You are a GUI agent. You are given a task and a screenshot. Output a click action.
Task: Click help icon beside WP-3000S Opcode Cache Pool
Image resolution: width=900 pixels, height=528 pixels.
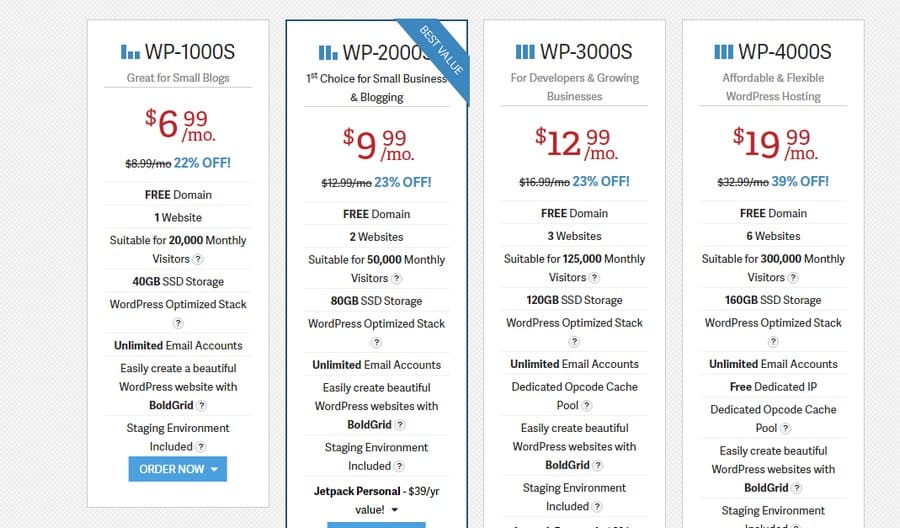point(587,406)
